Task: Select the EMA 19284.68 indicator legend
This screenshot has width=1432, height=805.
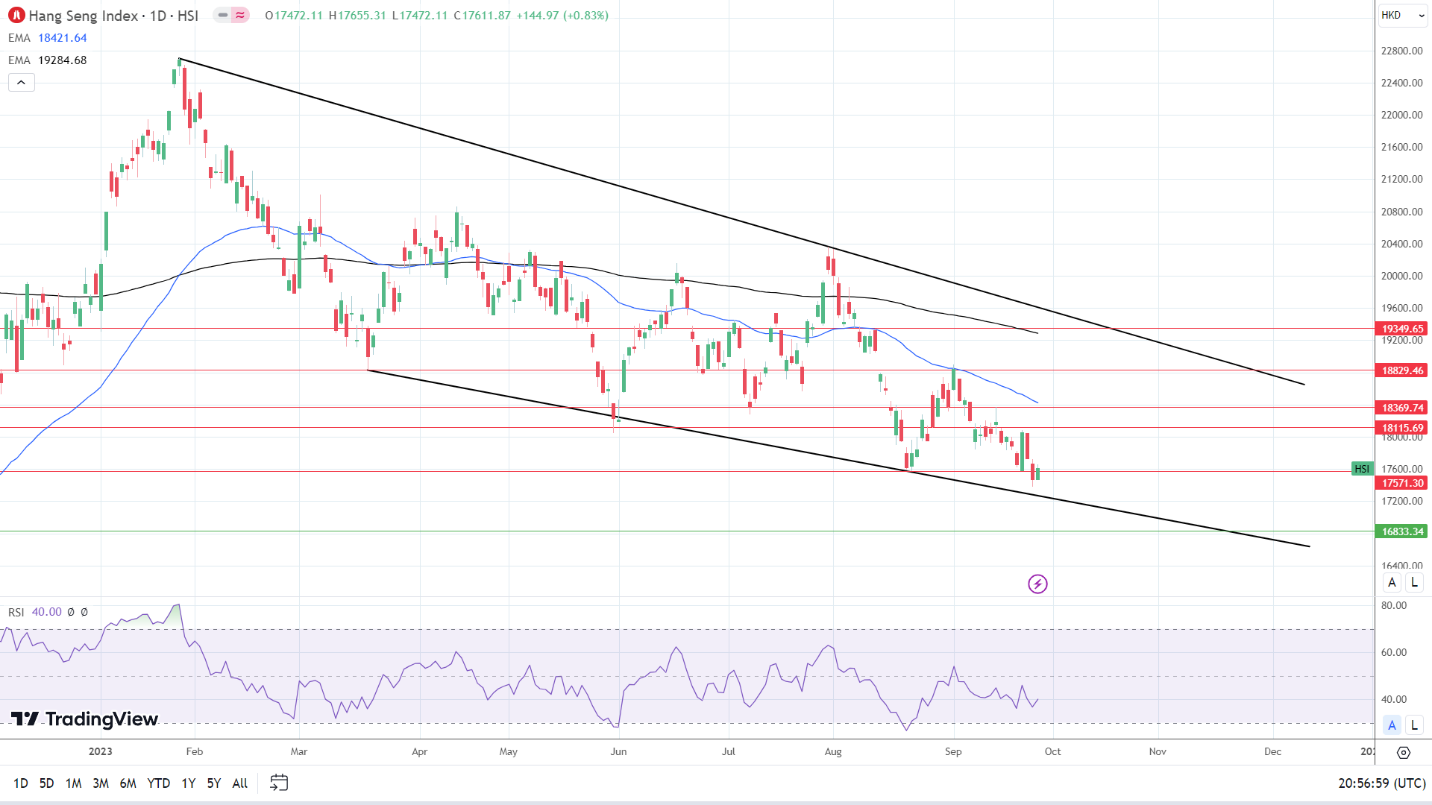Action: (48, 60)
